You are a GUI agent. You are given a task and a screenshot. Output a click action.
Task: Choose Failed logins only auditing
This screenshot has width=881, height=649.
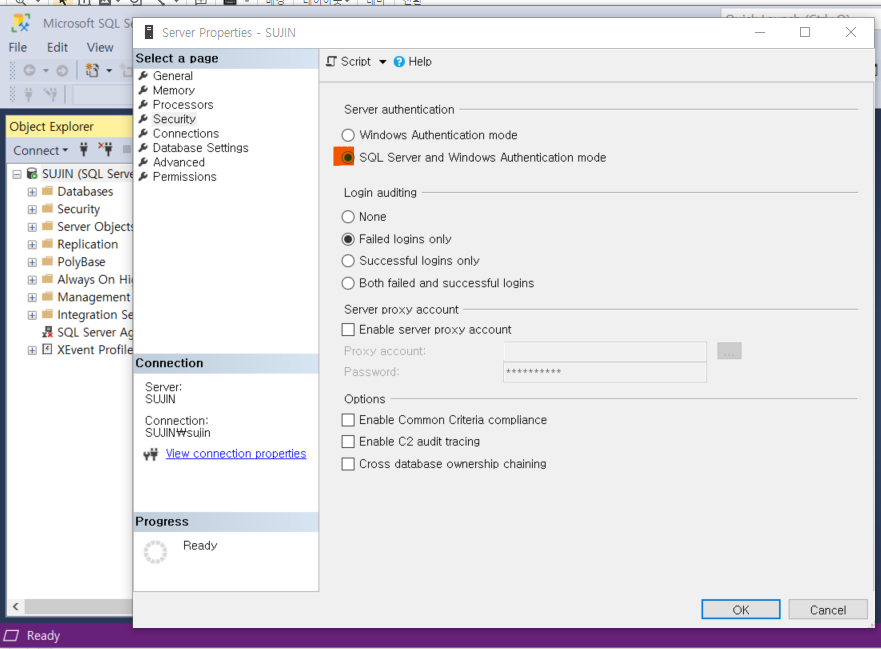click(x=348, y=239)
